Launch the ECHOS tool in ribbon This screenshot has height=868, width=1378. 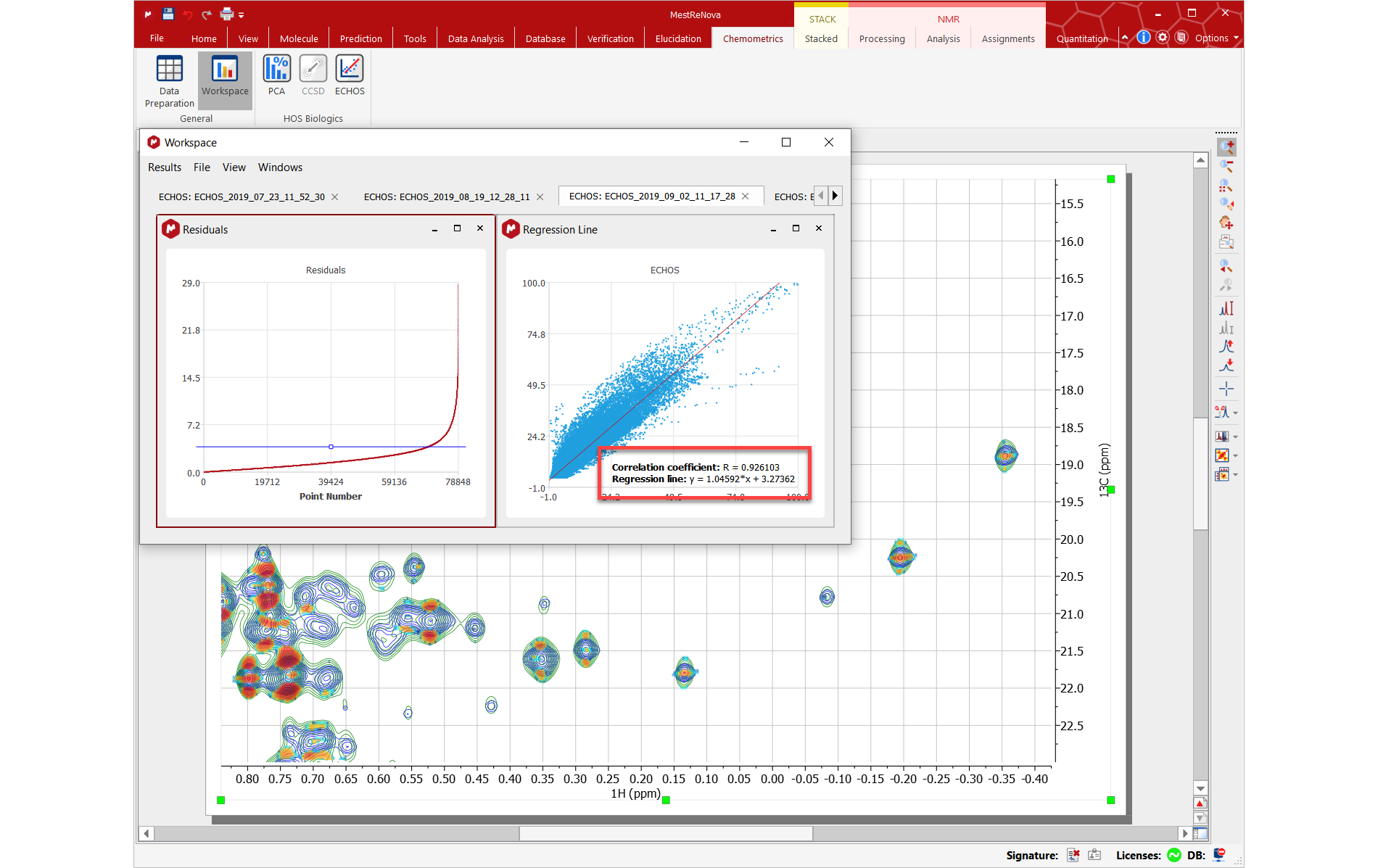pos(350,75)
